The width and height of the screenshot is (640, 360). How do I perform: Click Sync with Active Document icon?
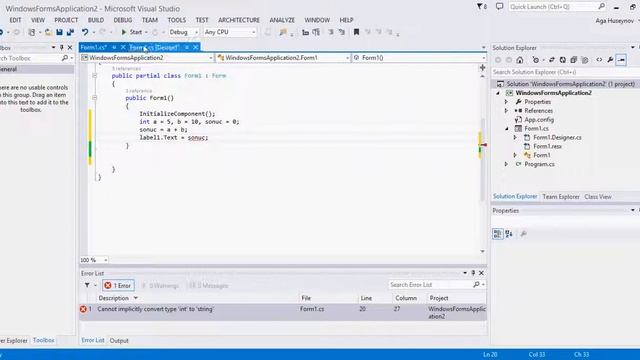tap(551, 60)
